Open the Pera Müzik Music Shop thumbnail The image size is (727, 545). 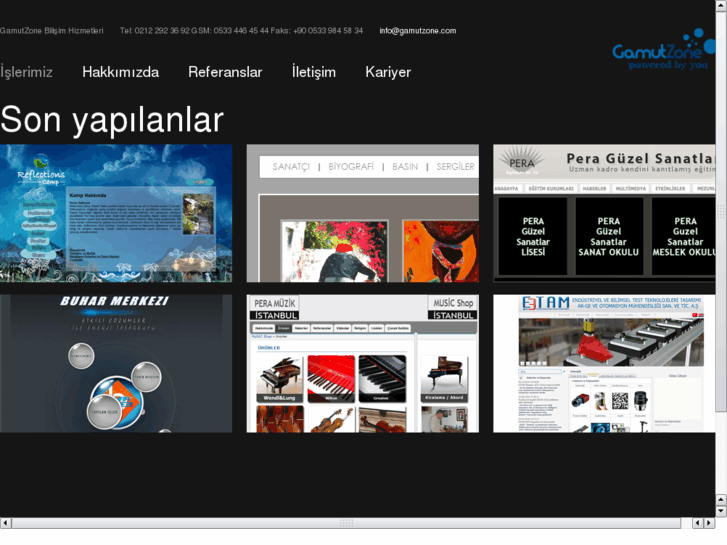[363, 364]
